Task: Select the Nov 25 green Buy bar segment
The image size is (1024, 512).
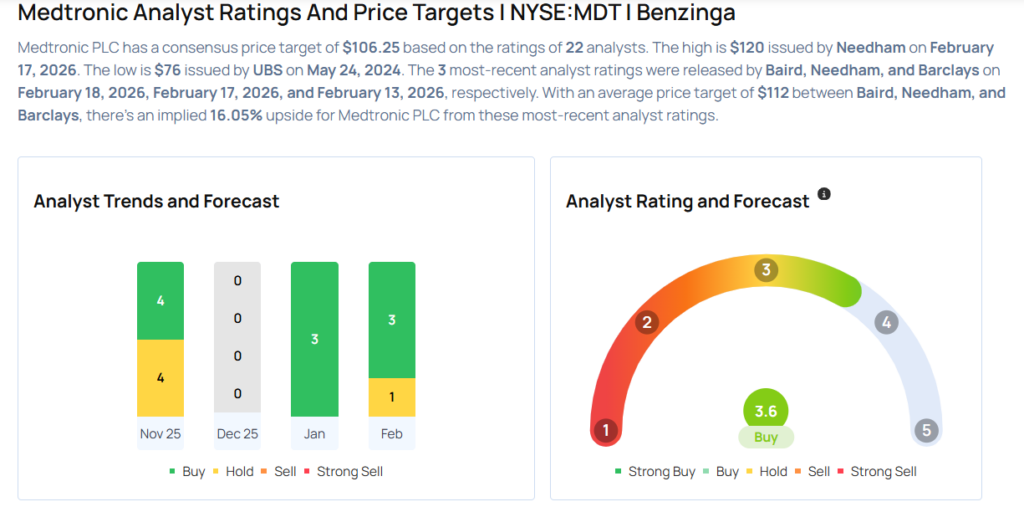Action: click(x=160, y=300)
